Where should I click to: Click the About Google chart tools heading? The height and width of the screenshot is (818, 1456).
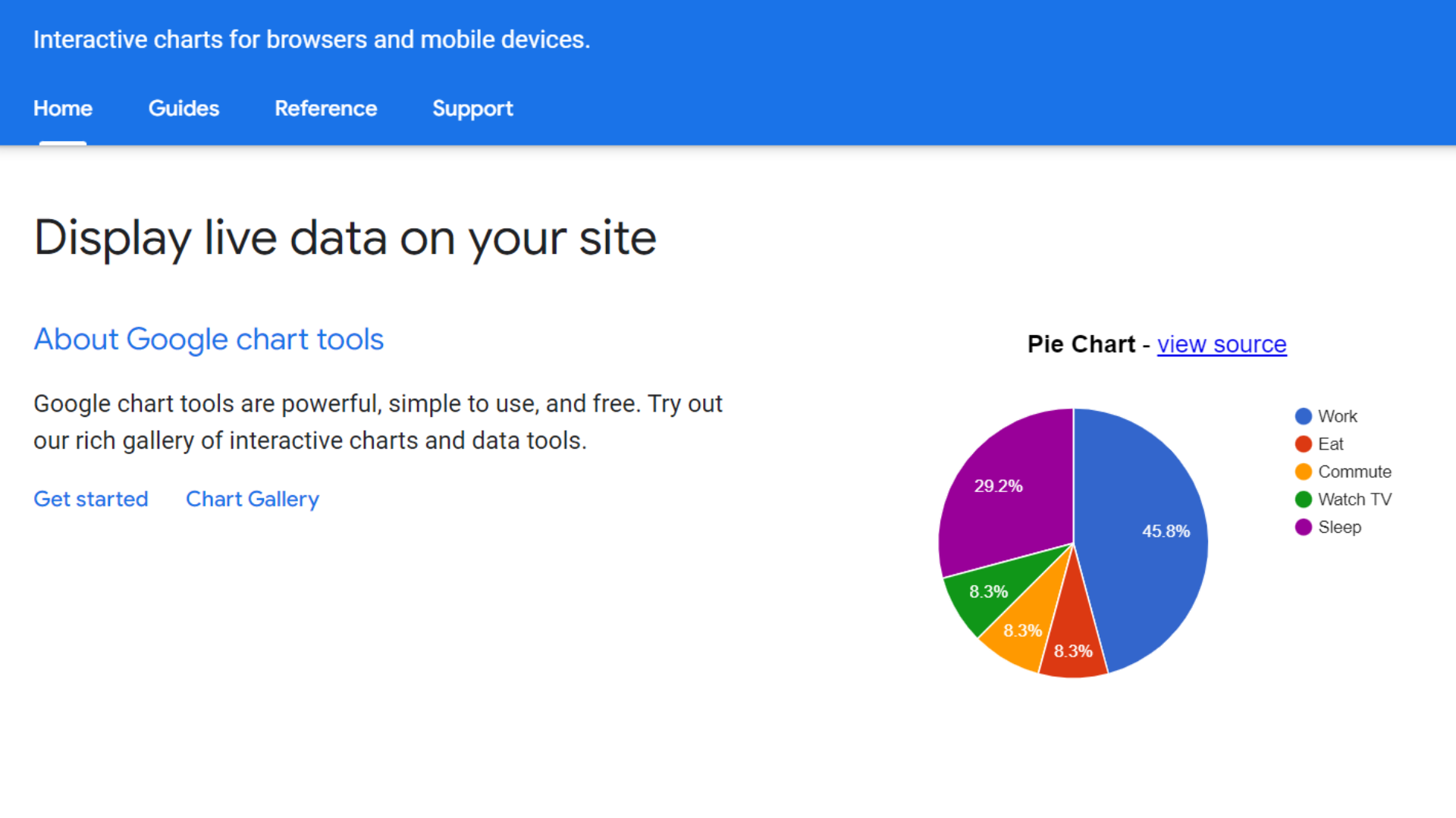coord(208,339)
